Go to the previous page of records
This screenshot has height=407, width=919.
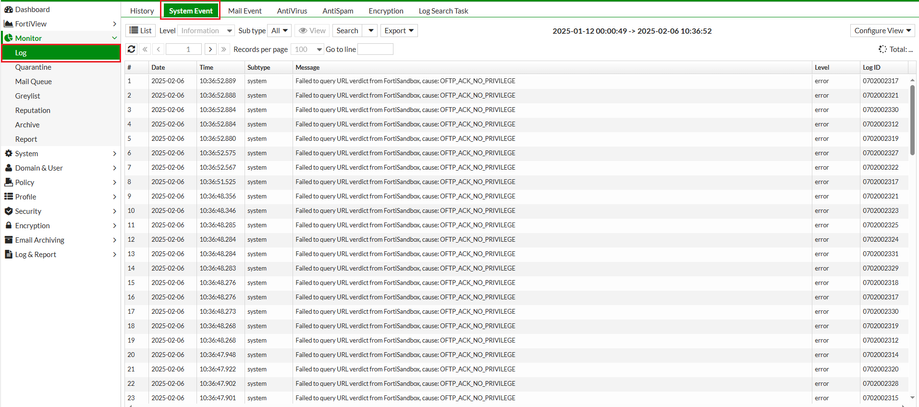[159, 49]
